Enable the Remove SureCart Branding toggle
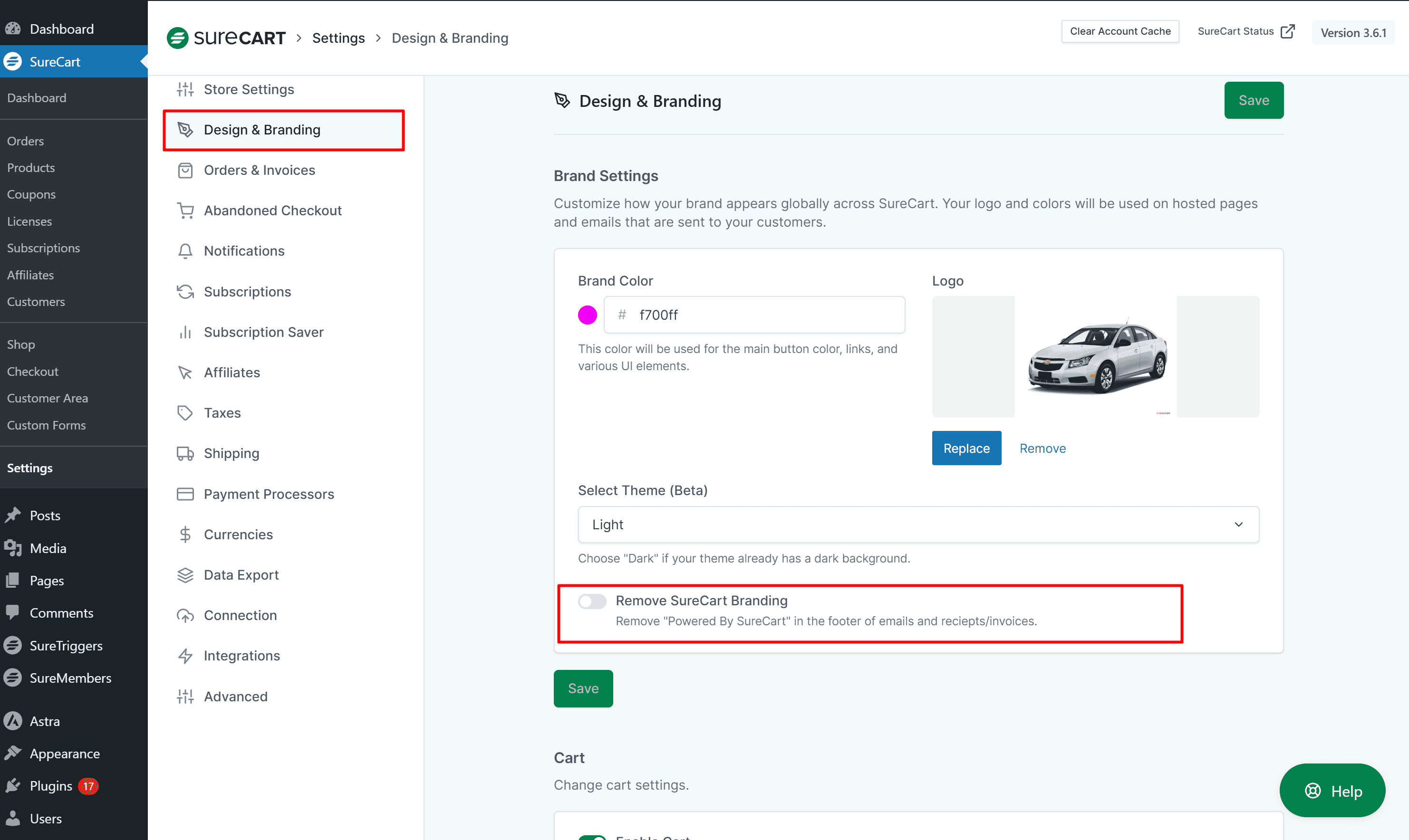 click(x=592, y=601)
